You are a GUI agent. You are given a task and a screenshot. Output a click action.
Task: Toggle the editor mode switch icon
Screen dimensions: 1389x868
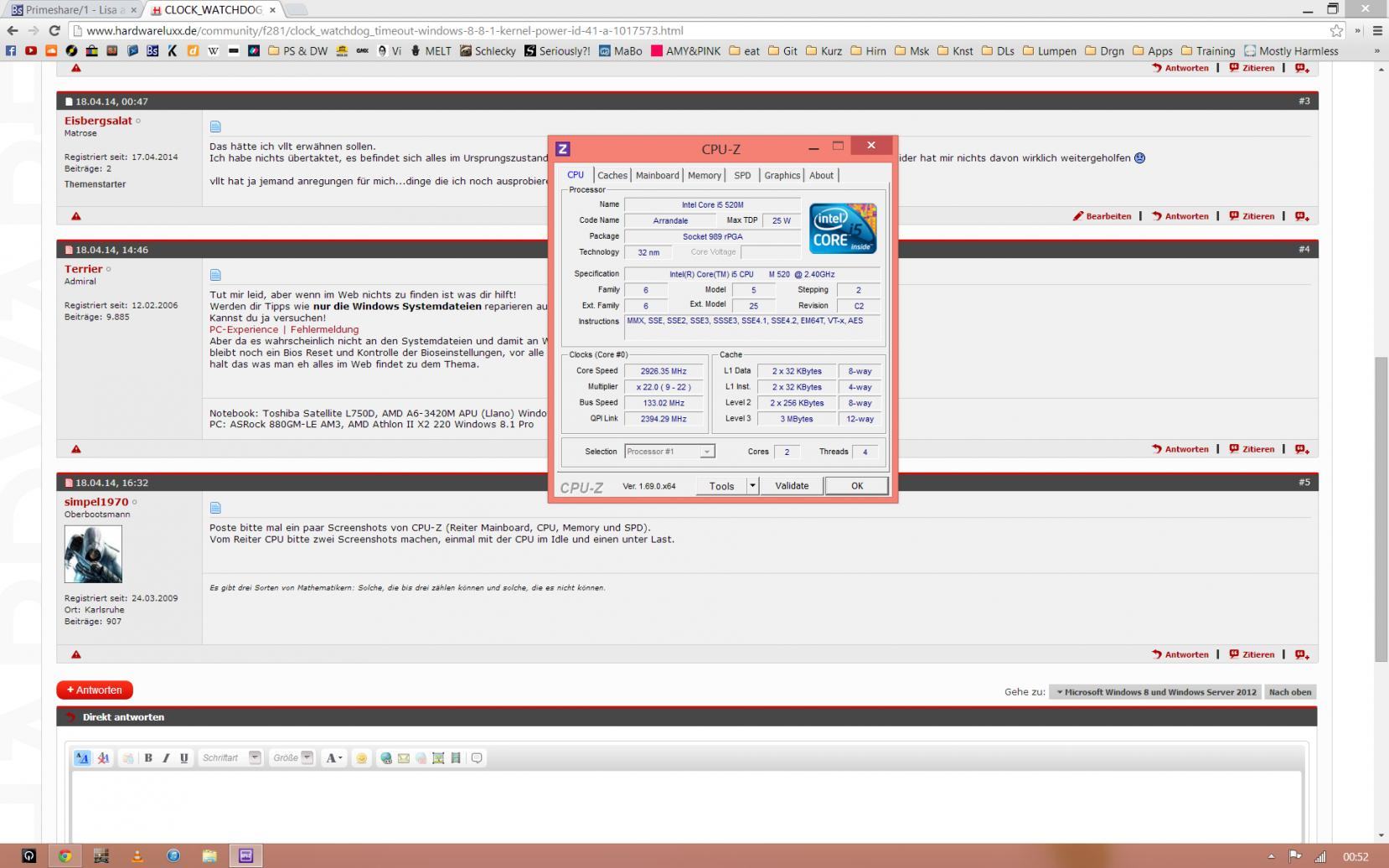tap(82, 757)
